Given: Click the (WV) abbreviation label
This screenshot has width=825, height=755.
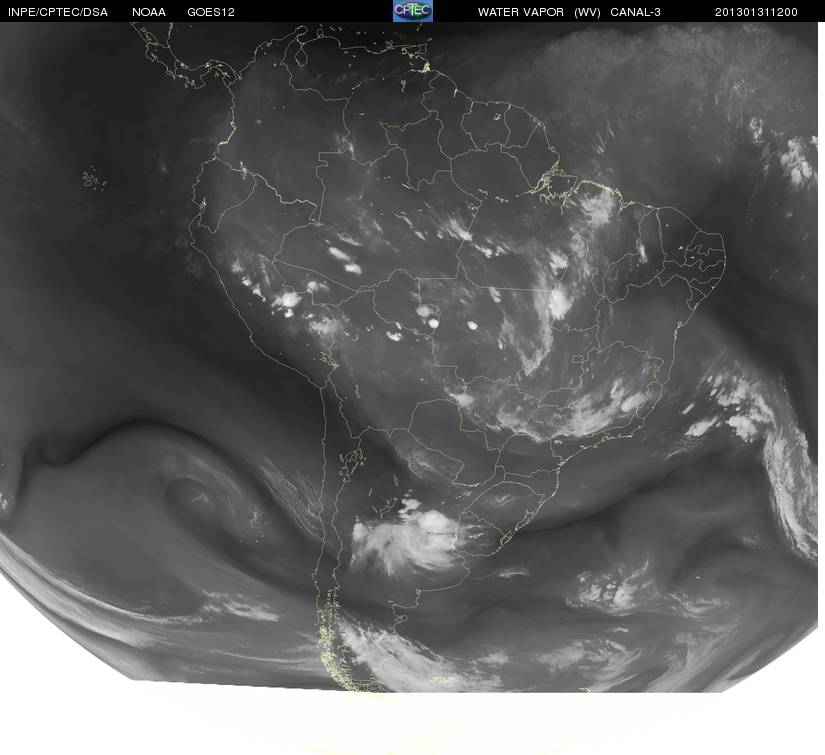Looking at the screenshot, I should point(587,12).
